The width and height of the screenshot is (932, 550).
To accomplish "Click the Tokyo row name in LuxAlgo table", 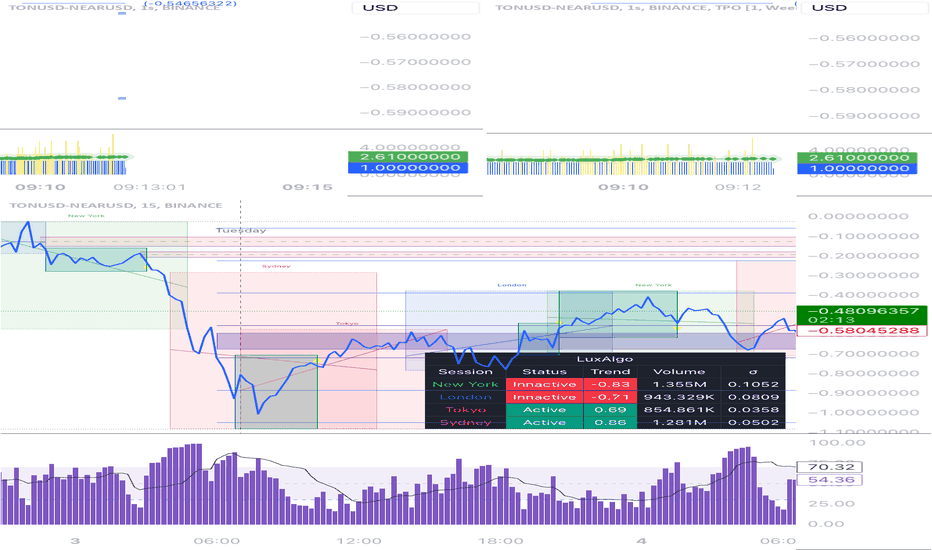I will (465, 410).
